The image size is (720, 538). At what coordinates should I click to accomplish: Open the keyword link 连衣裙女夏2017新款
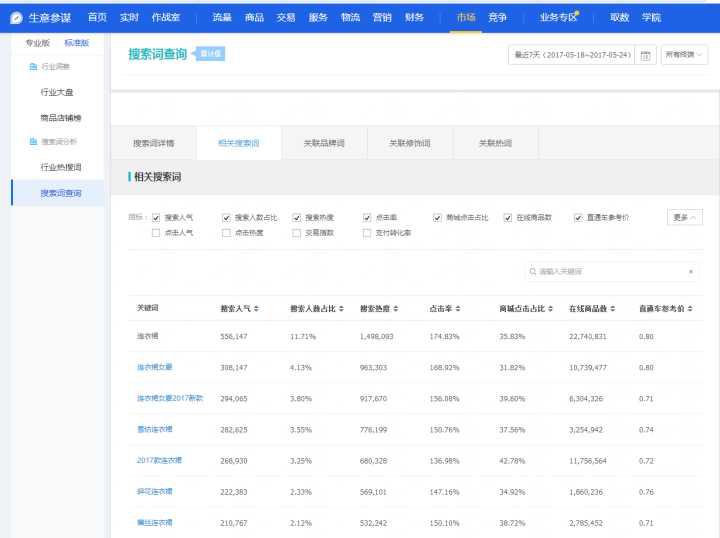pyautogui.click(x=170, y=398)
